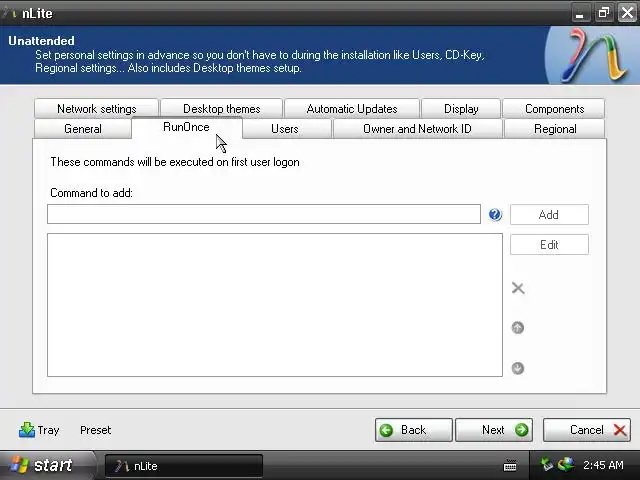Screen dimensions: 640x480
Task: Open the Users tab
Action: point(285,129)
